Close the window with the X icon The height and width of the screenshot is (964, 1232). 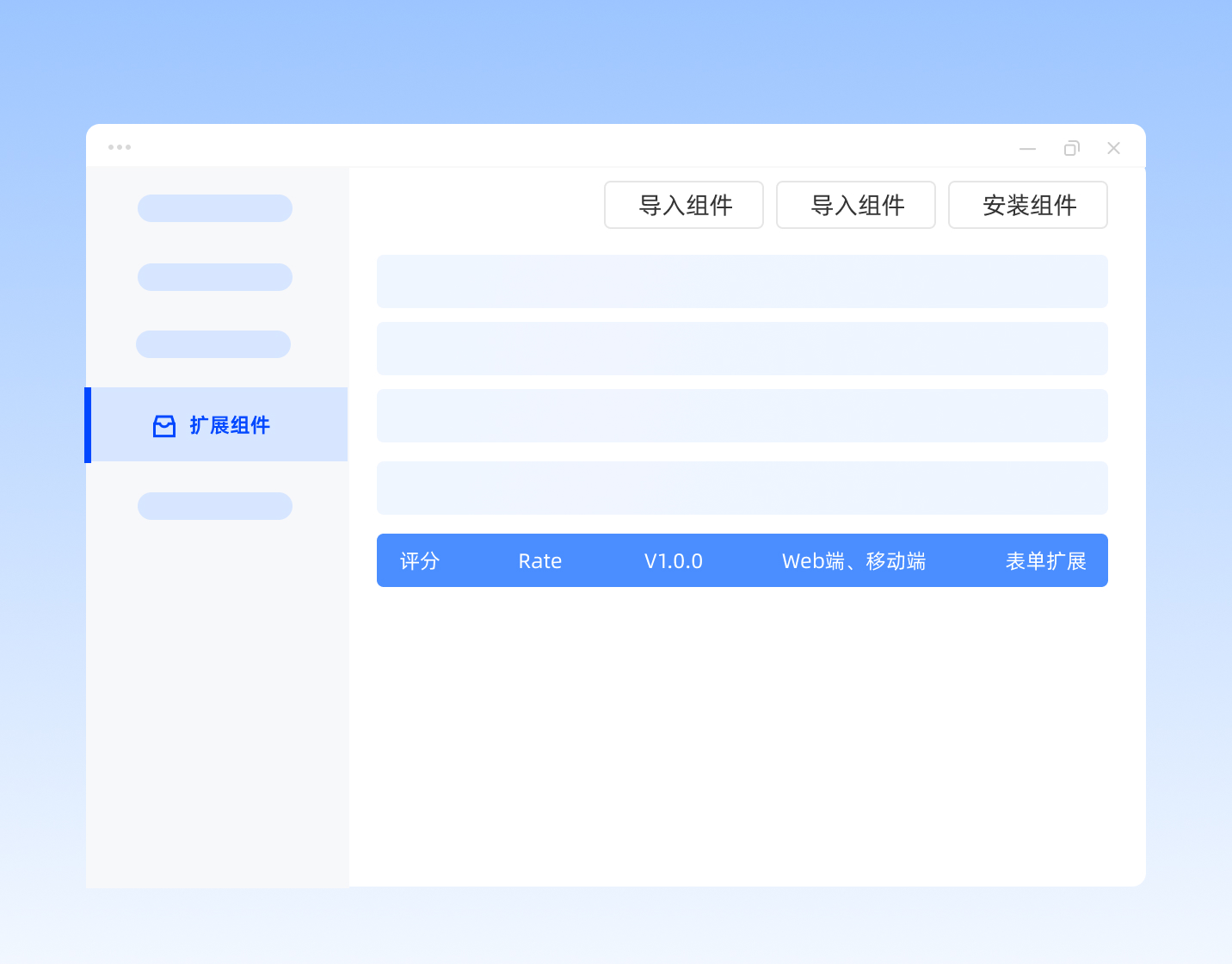tap(1113, 148)
